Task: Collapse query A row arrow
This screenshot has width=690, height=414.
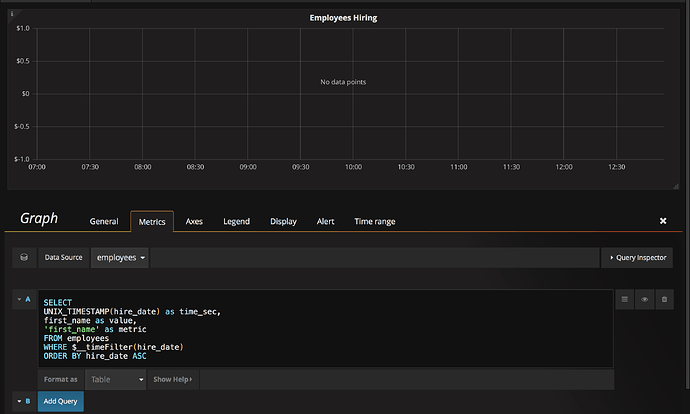Action: pyautogui.click(x=19, y=299)
